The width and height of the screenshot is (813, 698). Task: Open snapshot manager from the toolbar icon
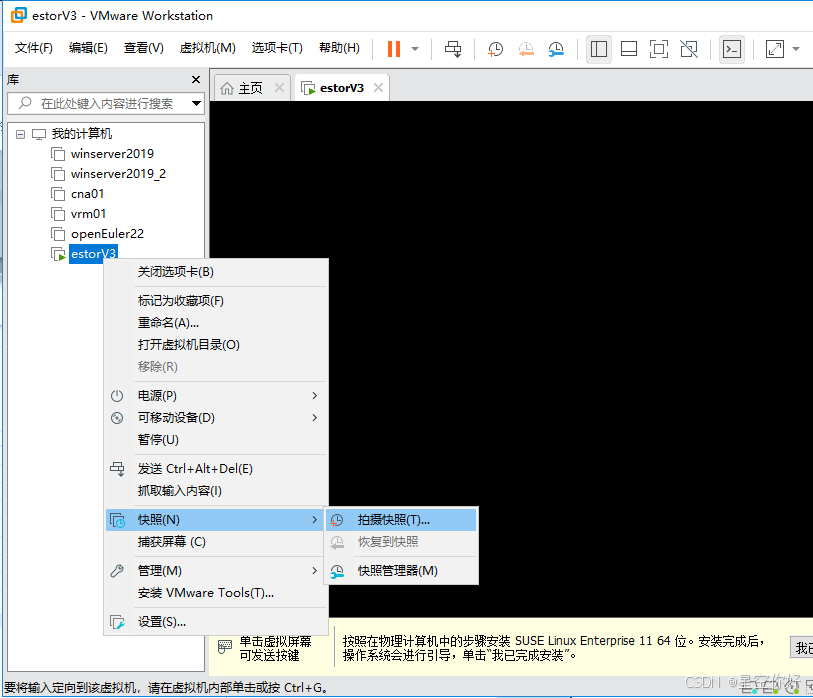pos(556,49)
